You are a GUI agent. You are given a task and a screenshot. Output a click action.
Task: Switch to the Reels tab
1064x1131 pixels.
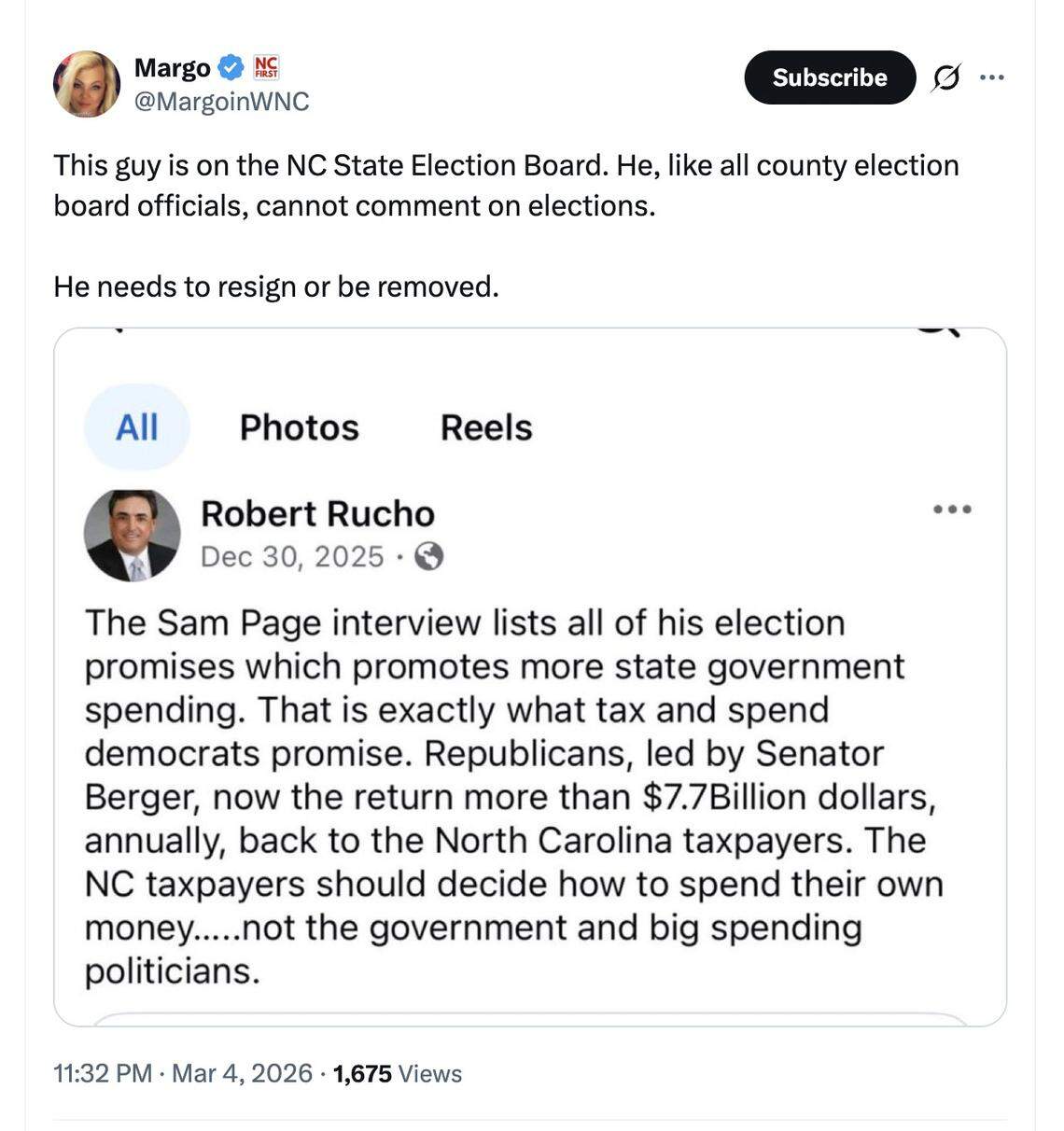pos(485,427)
